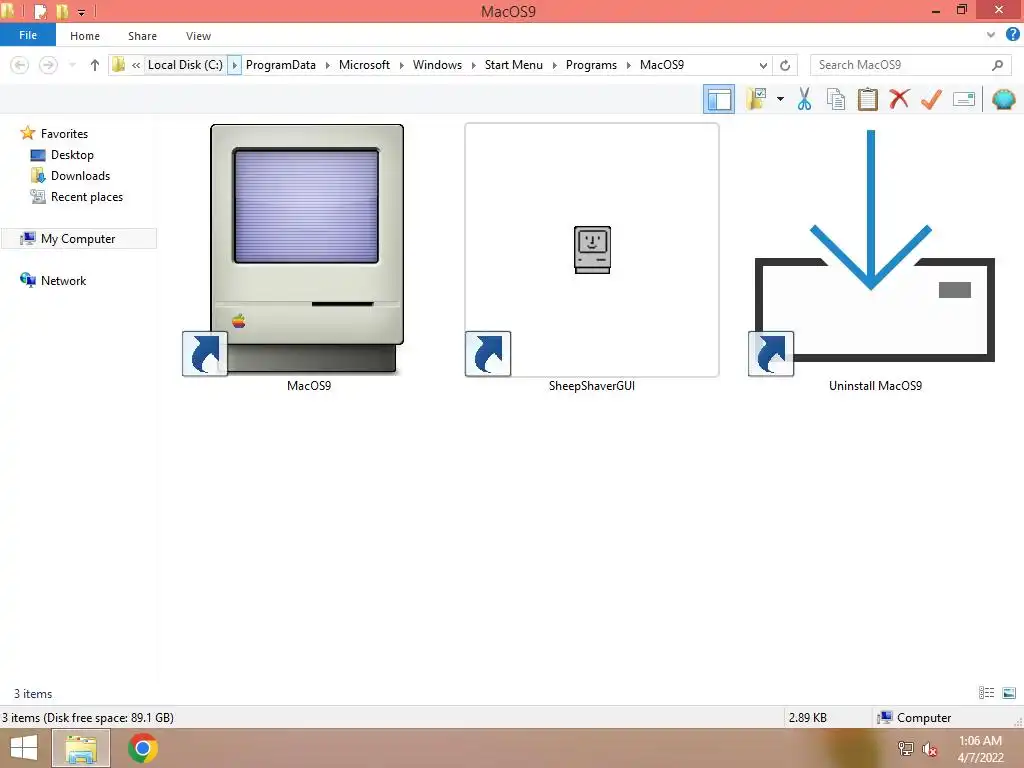Open the folder options dropdown arrow
1024x768 pixels.
[780, 99]
